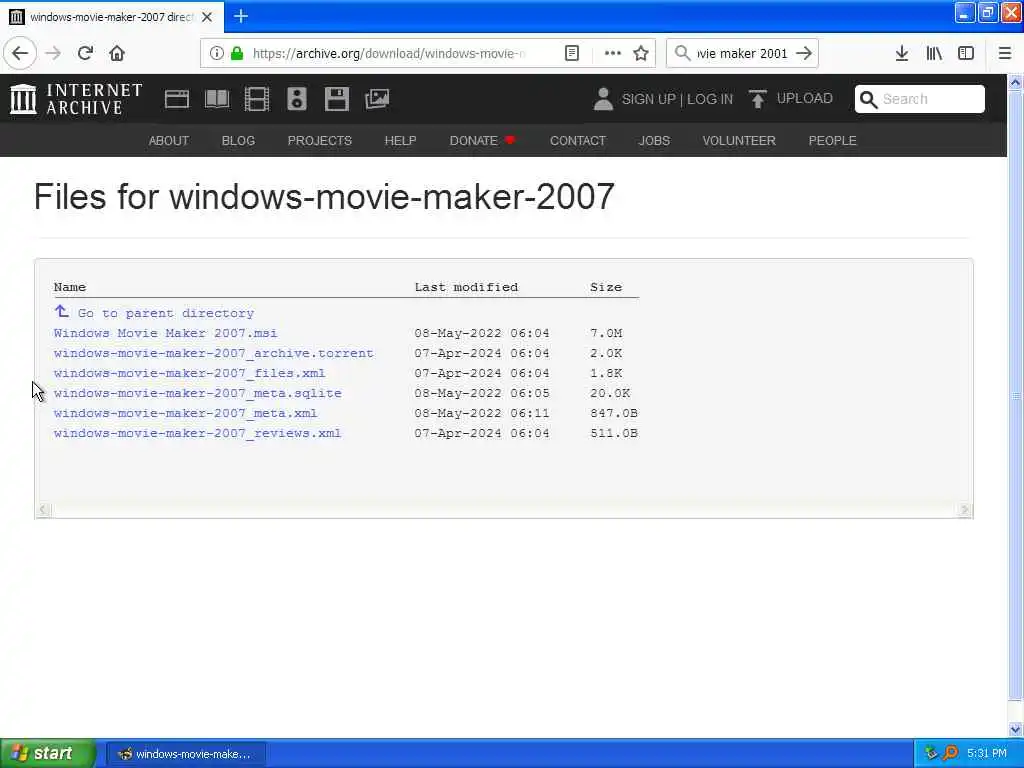Close the windows-movie-maker-2007 tab
The height and width of the screenshot is (768, 1024).
tap(207, 17)
